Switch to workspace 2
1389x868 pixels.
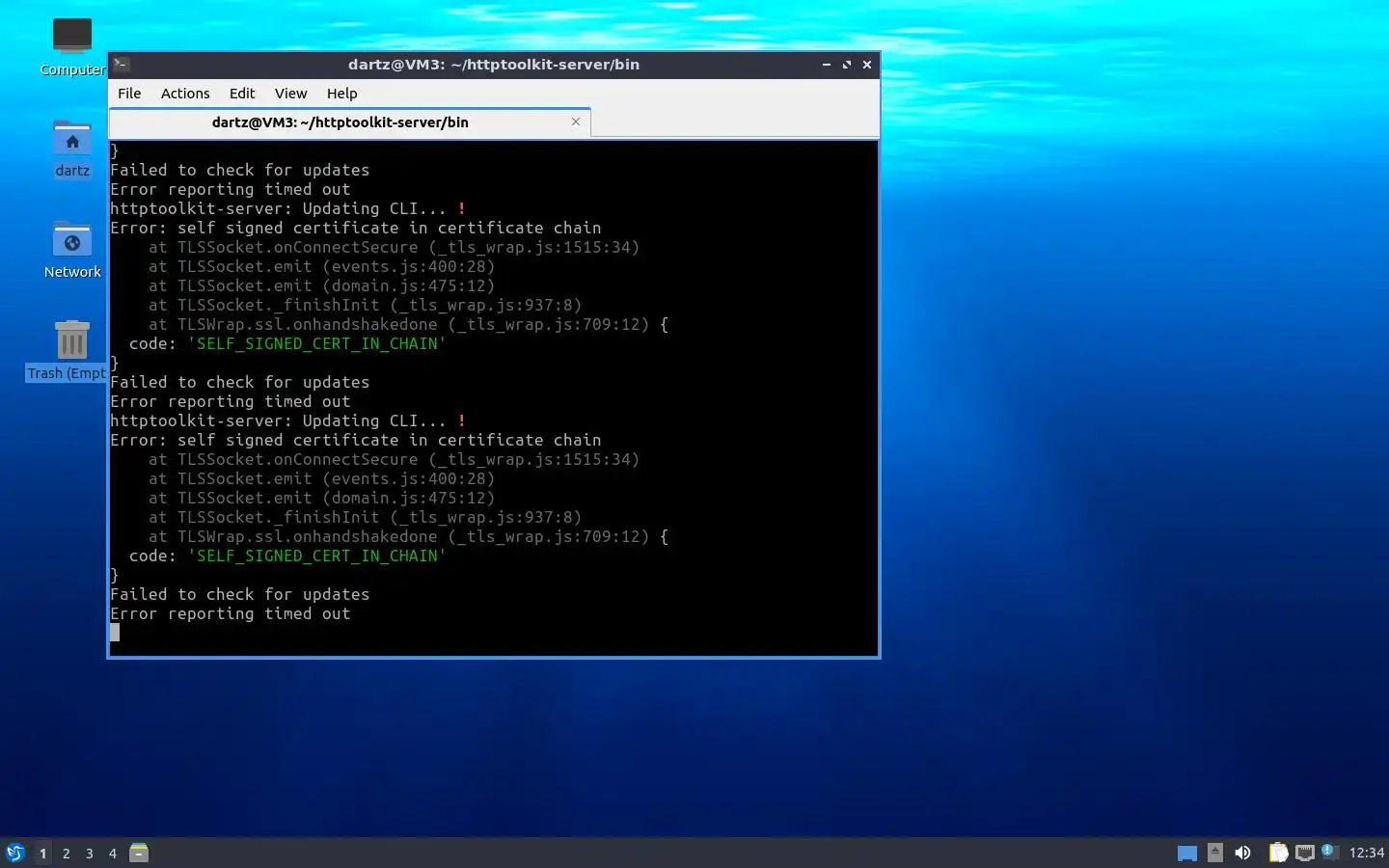(66, 853)
